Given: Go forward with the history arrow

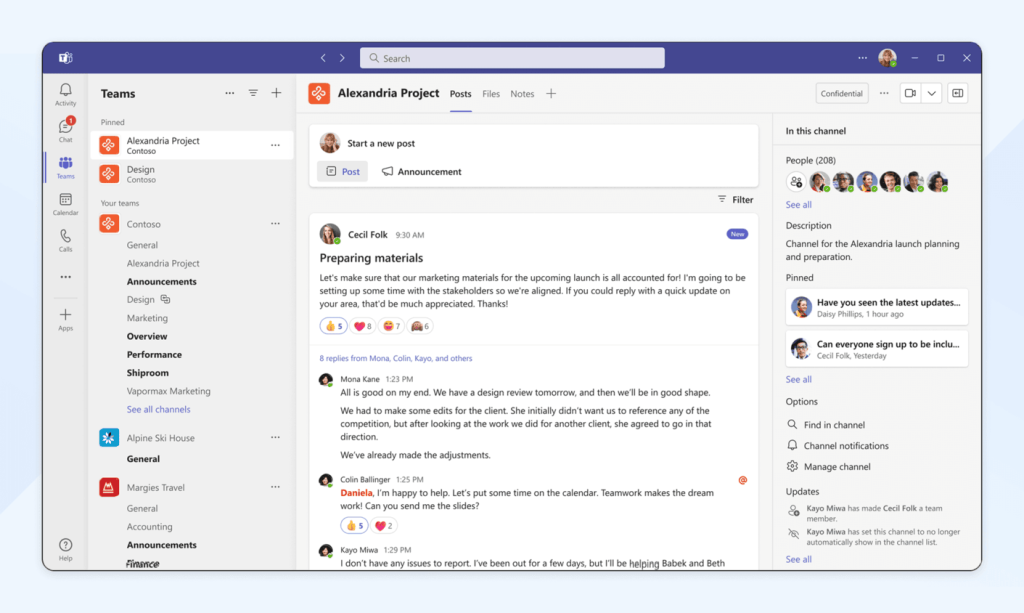Looking at the screenshot, I should [x=342, y=58].
